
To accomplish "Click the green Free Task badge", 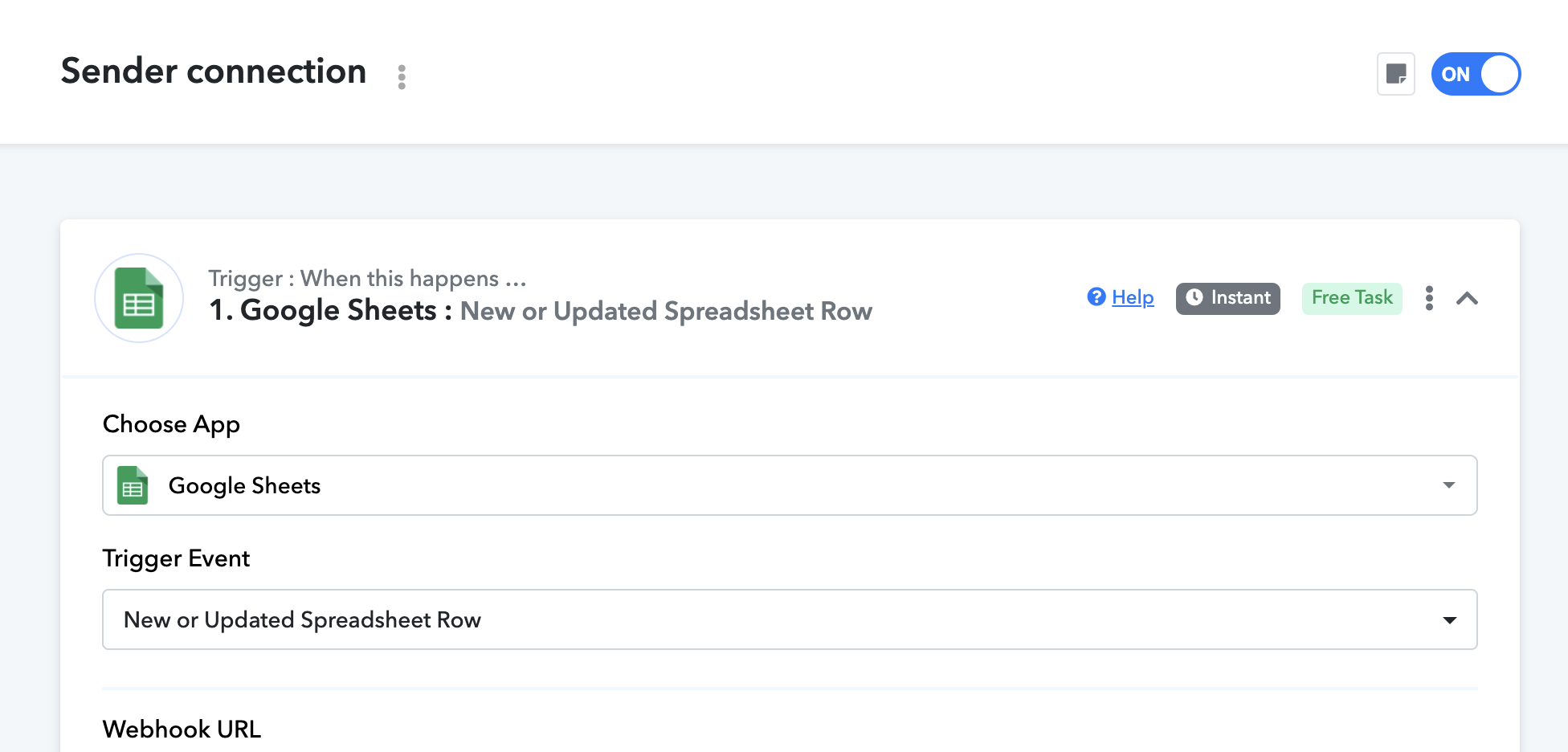I will 1351,298.
